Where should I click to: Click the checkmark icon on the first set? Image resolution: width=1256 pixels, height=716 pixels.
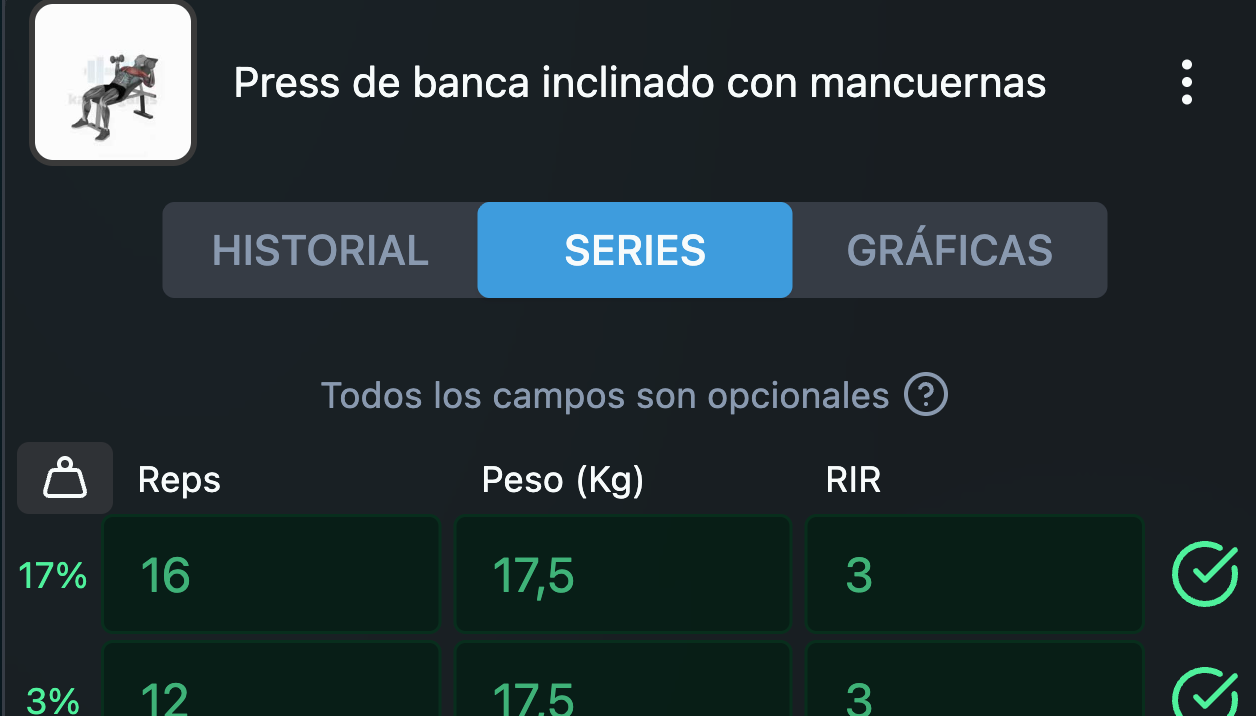point(1205,575)
